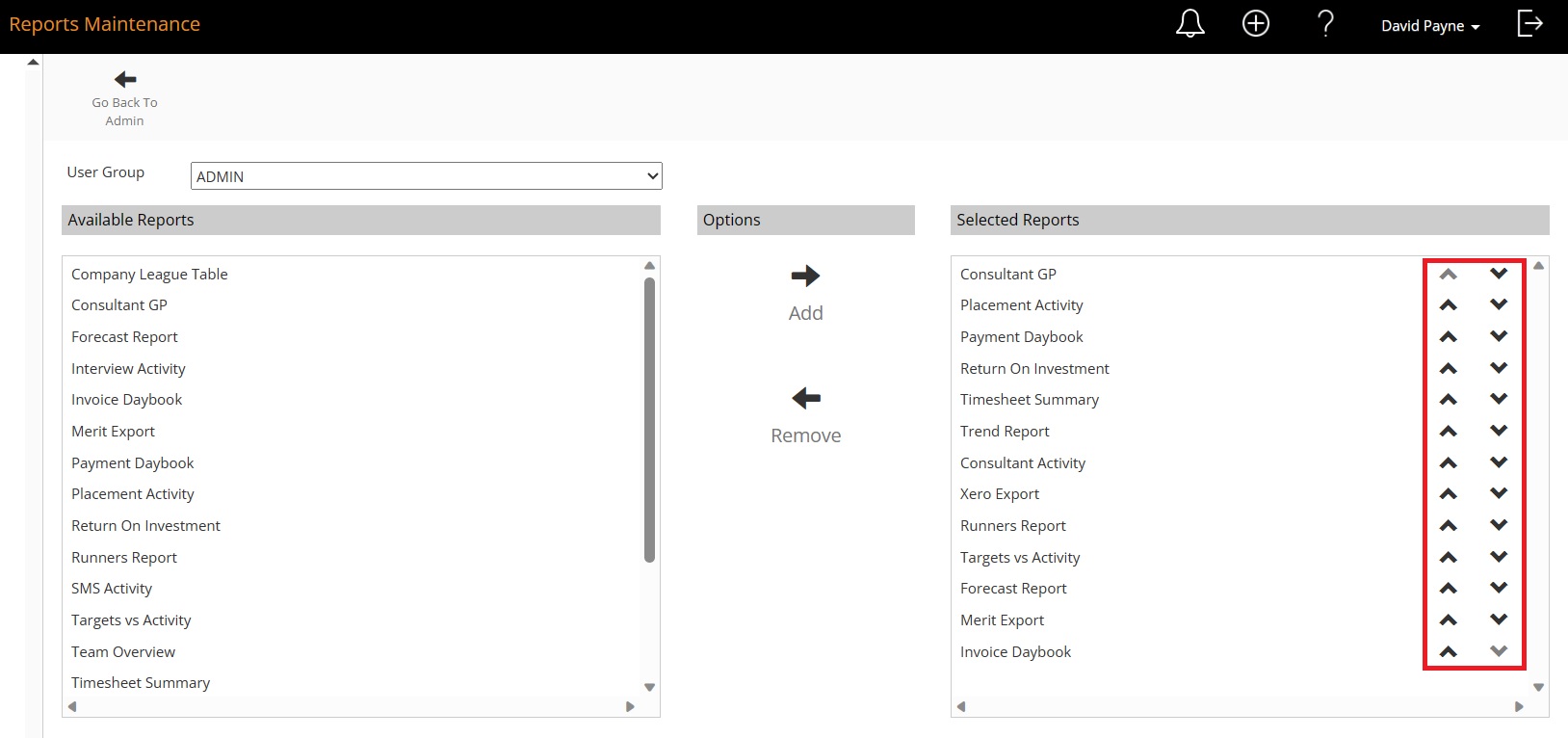
Task: Select Forecast Report in Available Reports
Action: (x=124, y=337)
